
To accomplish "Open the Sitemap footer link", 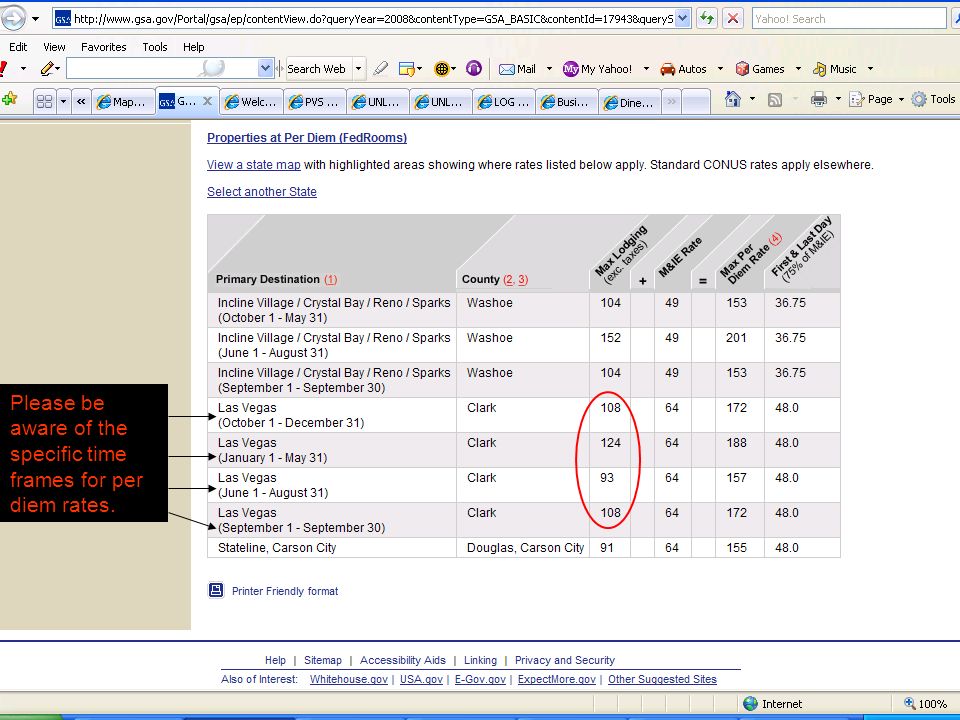I will tap(323, 660).
